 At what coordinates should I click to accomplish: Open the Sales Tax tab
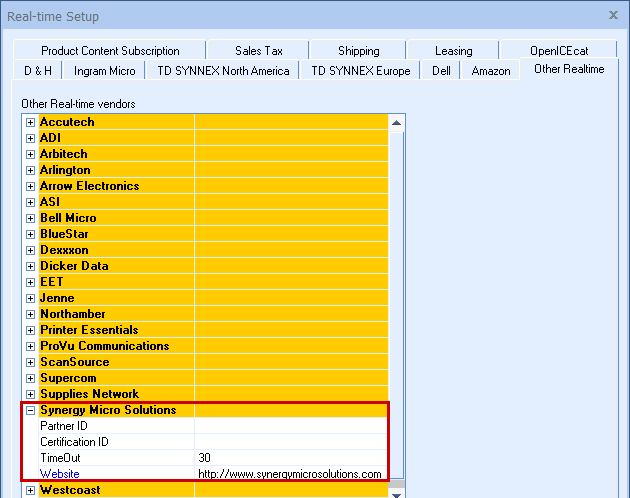[259, 51]
